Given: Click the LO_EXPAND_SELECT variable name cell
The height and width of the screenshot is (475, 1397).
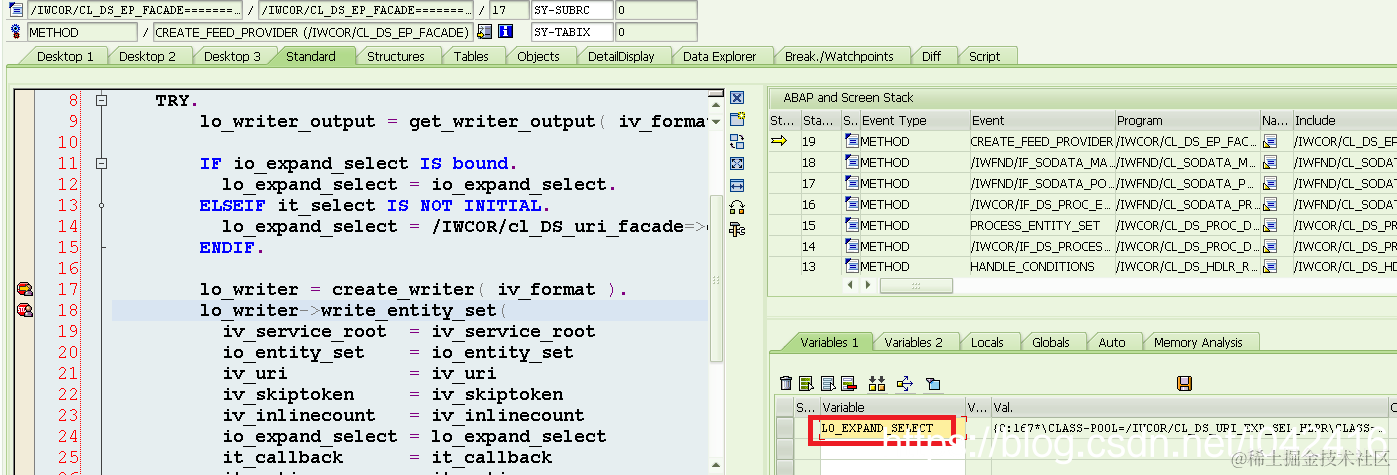Looking at the screenshot, I should (x=892, y=428).
